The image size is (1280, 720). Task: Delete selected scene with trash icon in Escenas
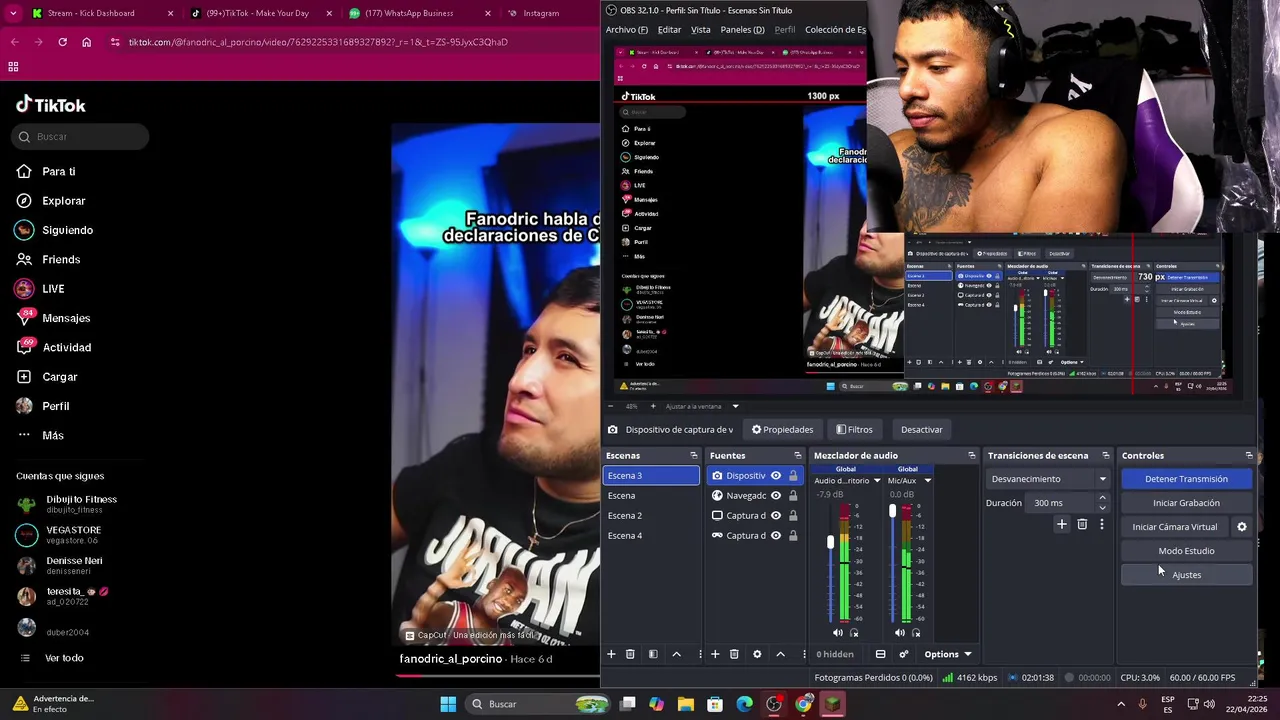click(x=630, y=654)
